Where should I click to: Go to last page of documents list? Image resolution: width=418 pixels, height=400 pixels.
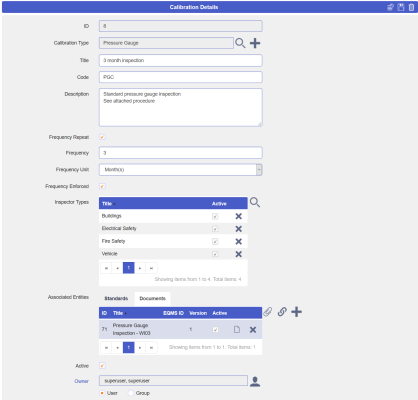pyautogui.click(x=151, y=347)
